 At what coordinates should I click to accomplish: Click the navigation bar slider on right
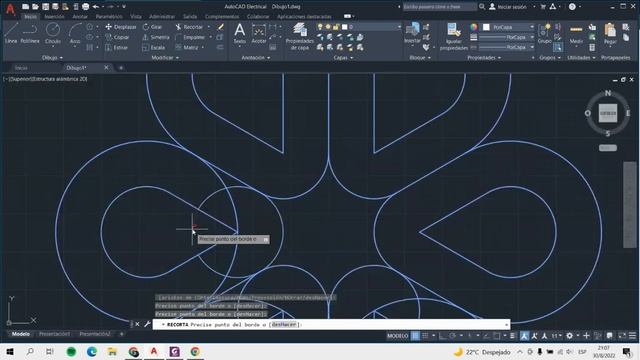tap(630, 204)
